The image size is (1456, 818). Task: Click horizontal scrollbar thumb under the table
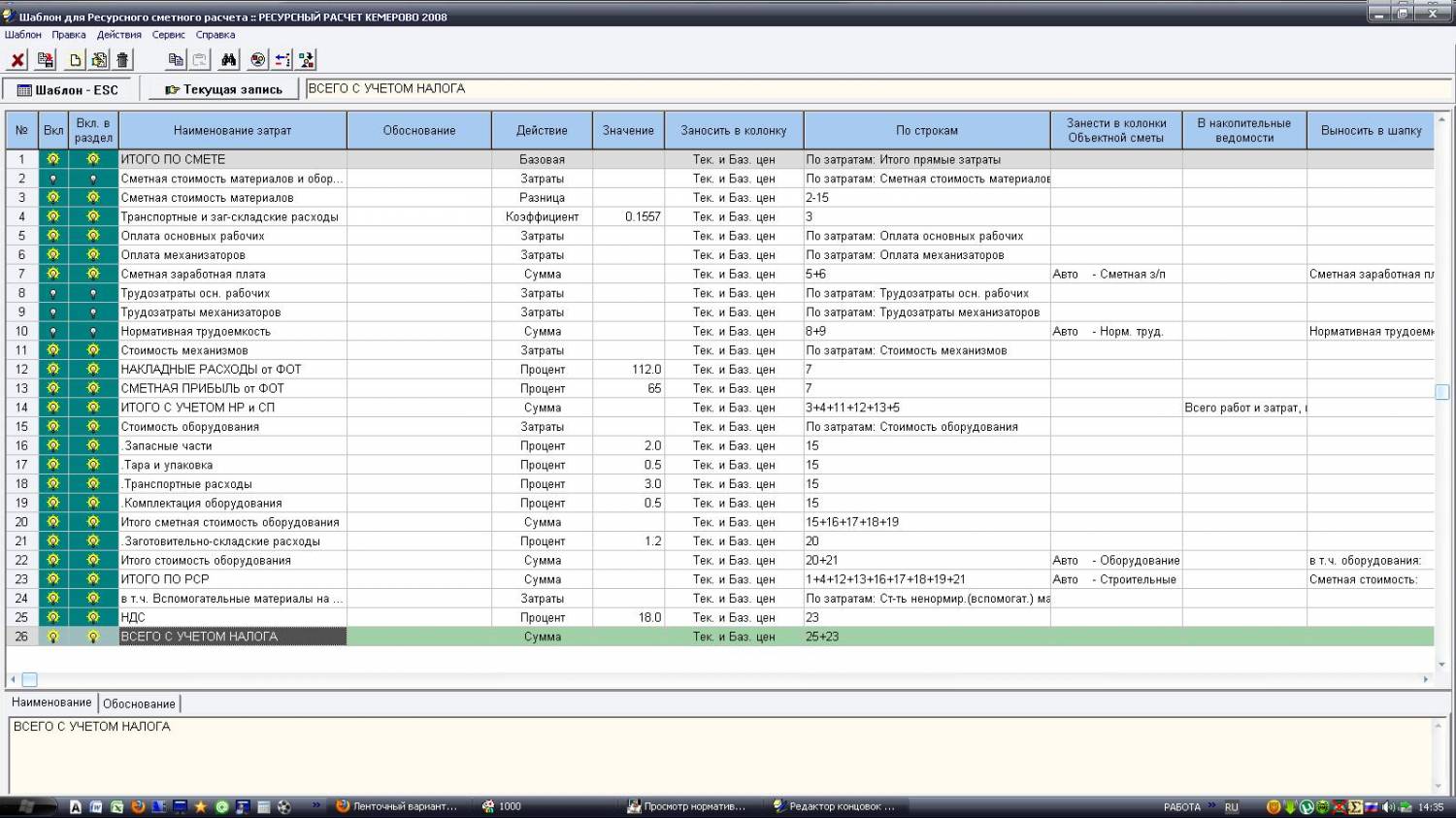click(x=30, y=679)
